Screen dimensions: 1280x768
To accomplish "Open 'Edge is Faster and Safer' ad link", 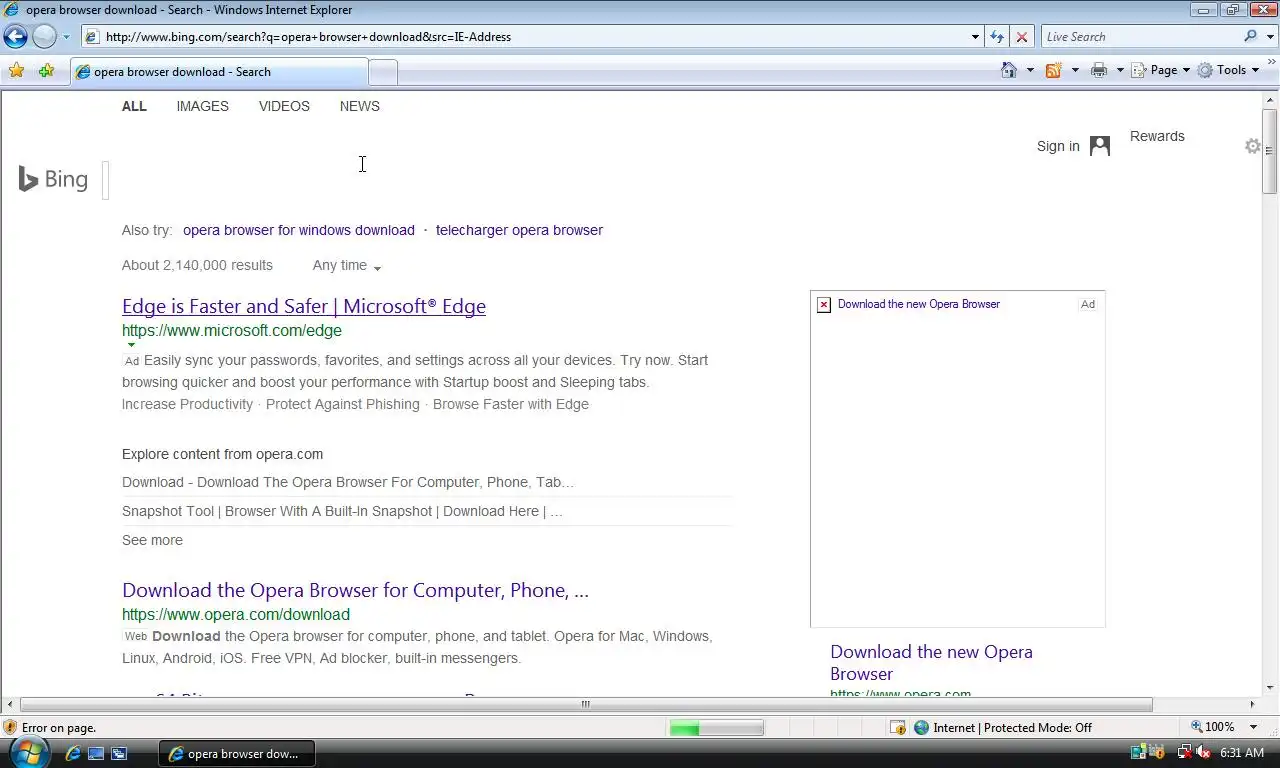I will click(304, 306).
